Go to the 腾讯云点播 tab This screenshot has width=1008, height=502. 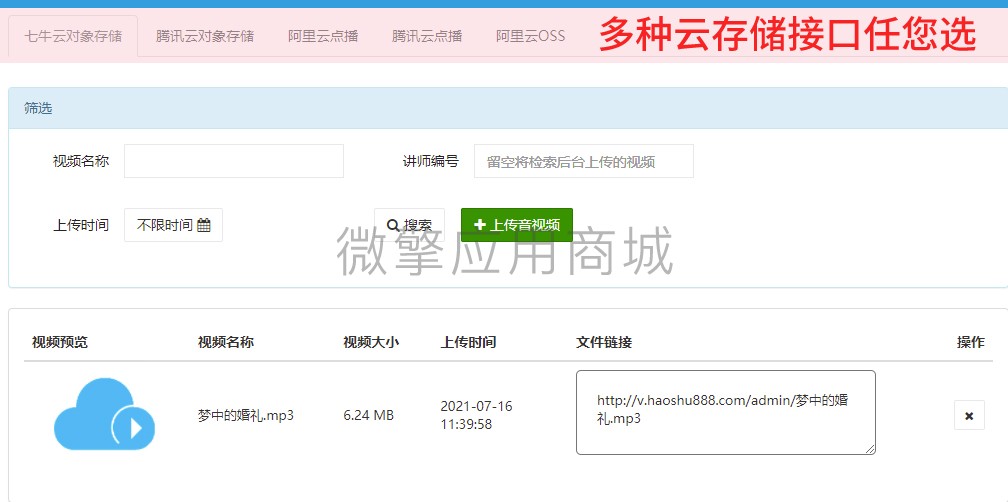[427, 36]
